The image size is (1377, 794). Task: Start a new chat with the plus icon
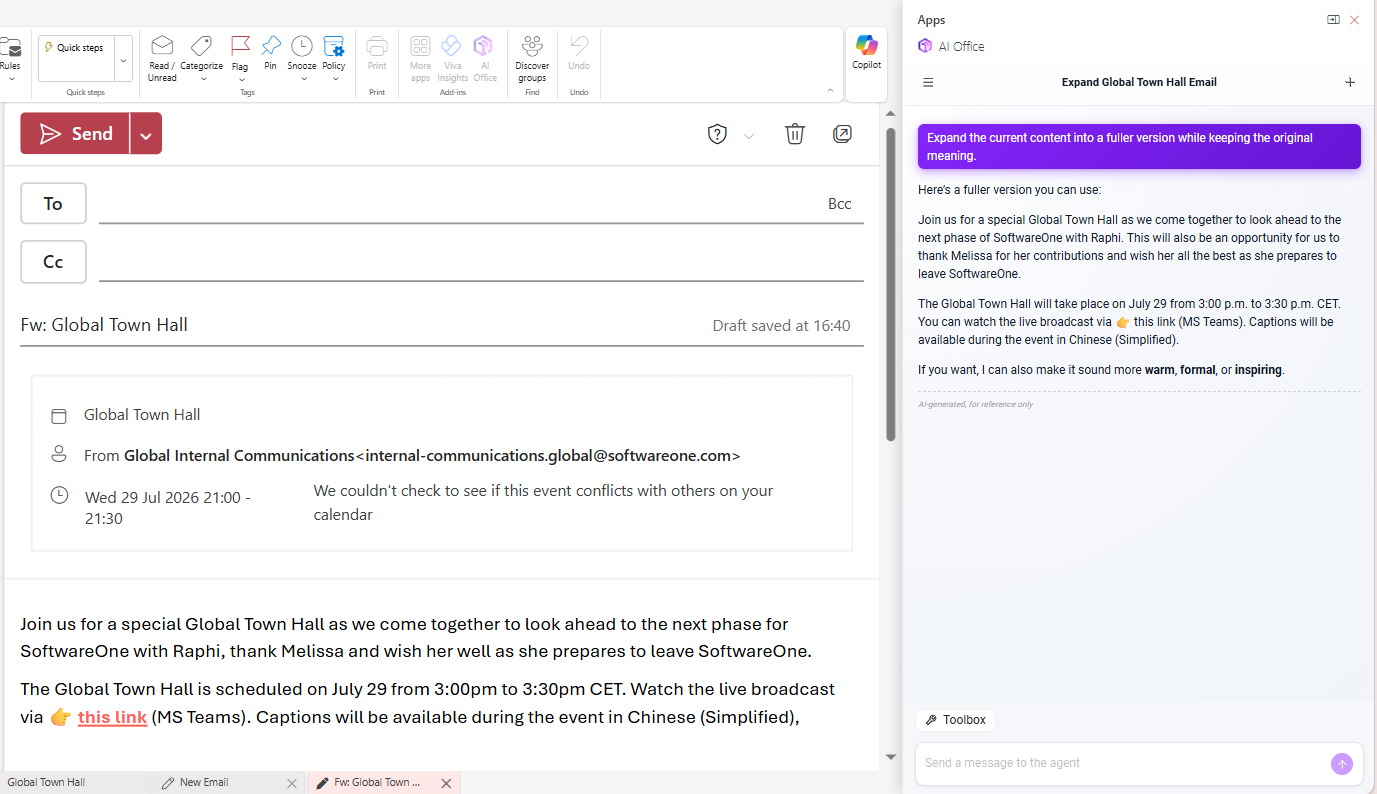(1350, 82)
